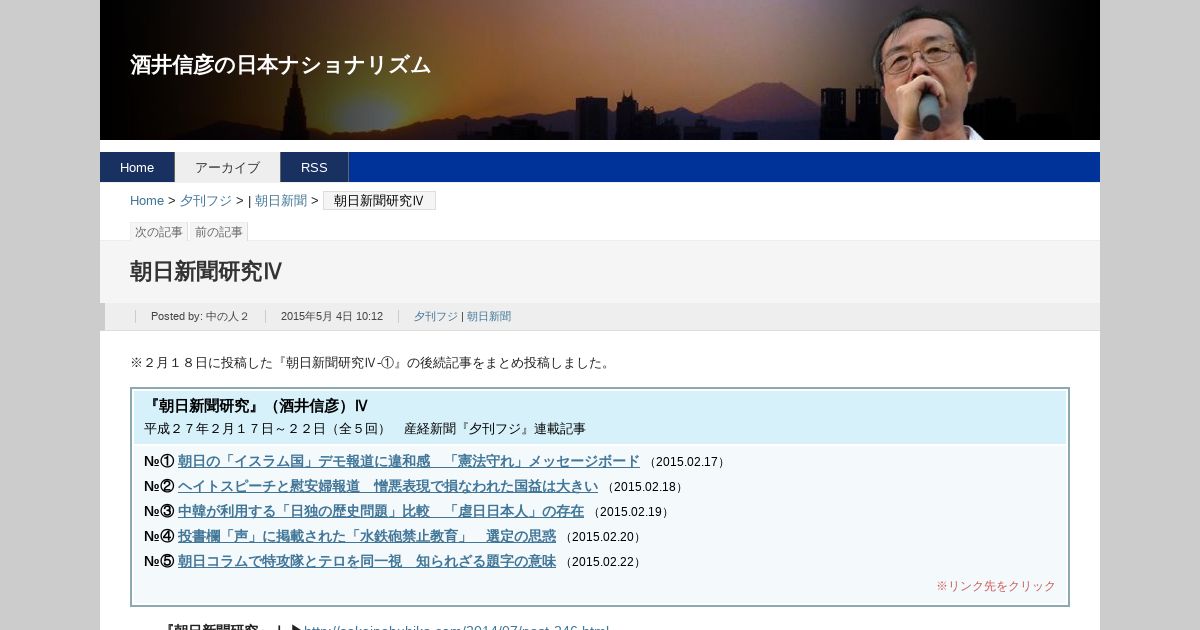Open 夕刊フジ breadcrumb category

(x=206, y=201)
